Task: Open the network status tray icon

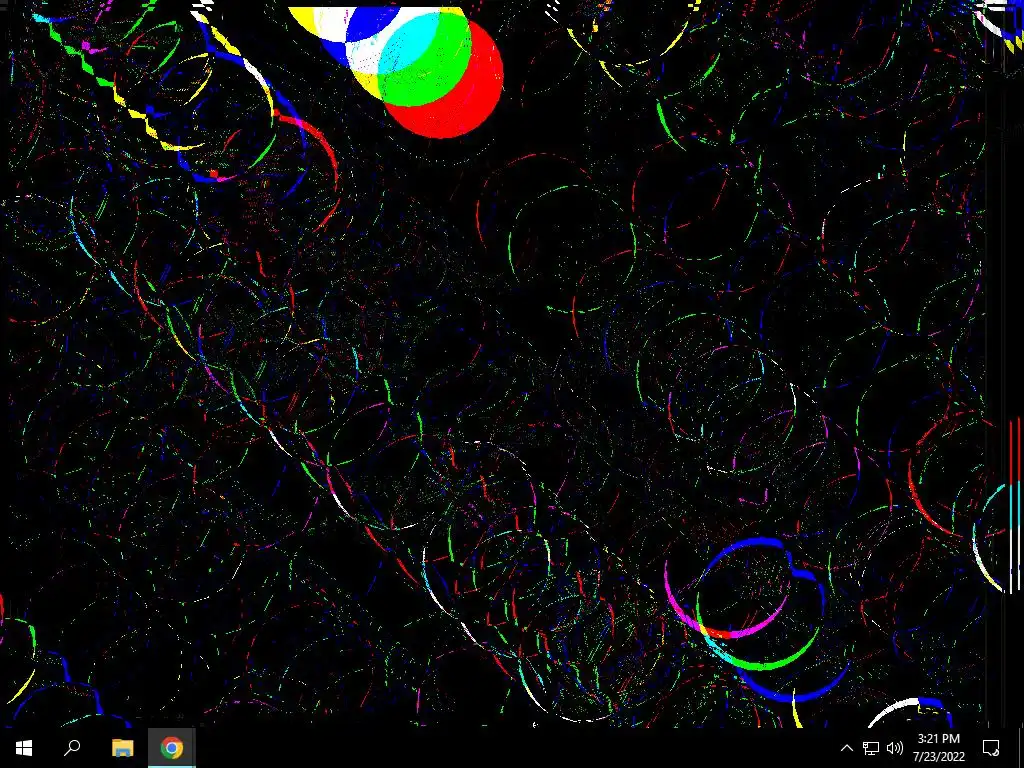Action: point(871,748)
